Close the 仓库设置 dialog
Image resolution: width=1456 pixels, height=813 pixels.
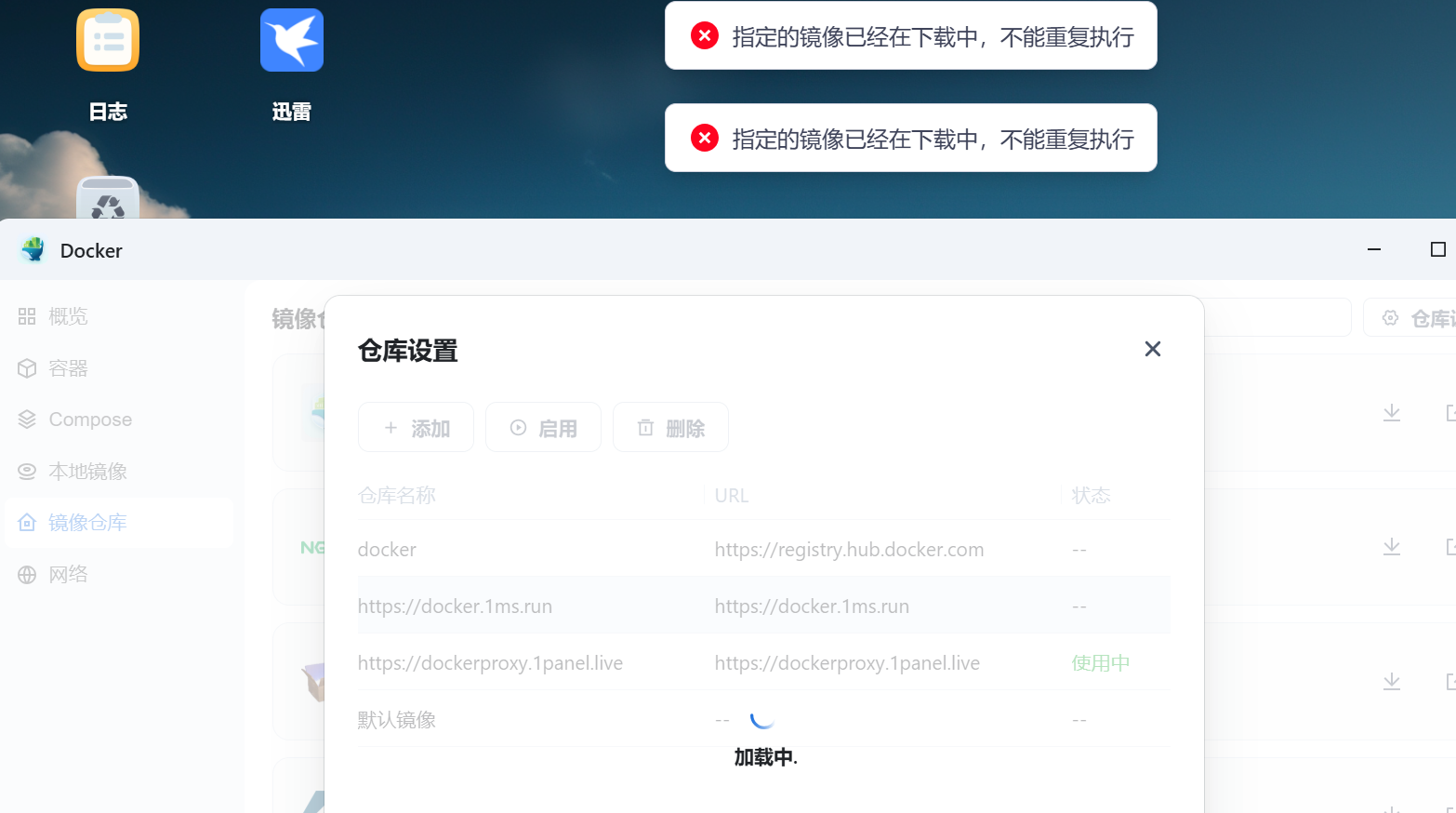point(1153,349)
